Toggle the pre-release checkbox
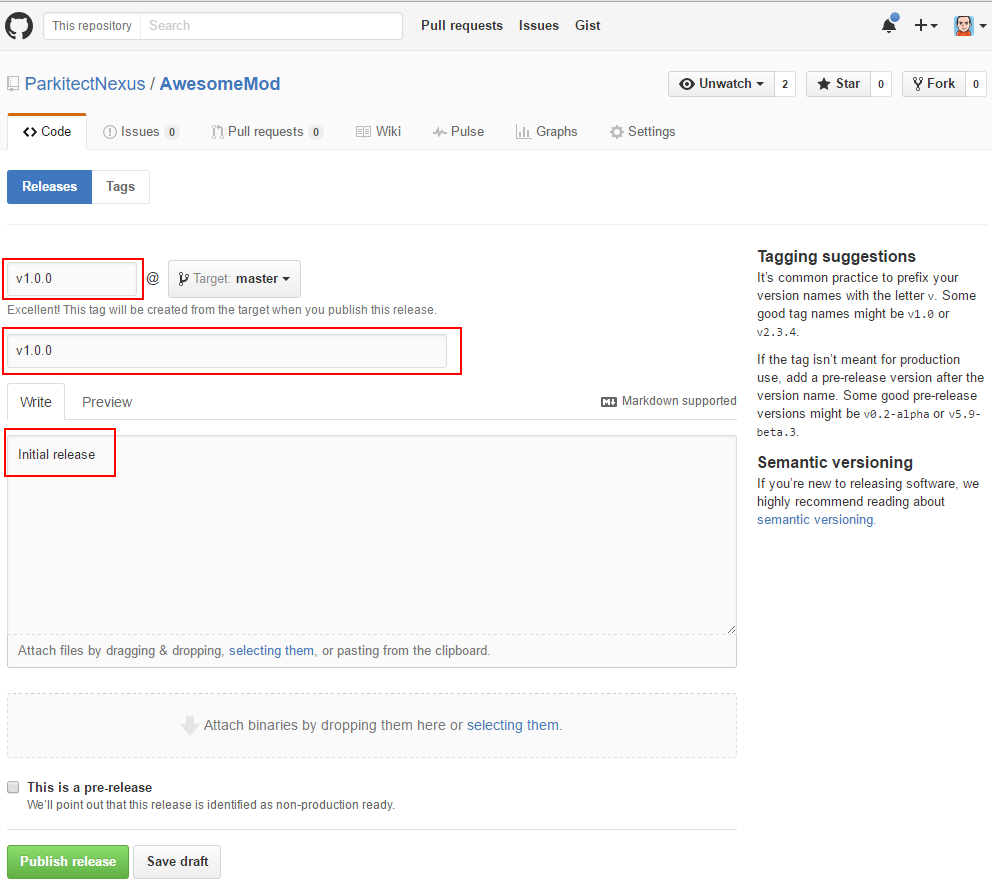 pyautogui.click(x=13, y=787)
